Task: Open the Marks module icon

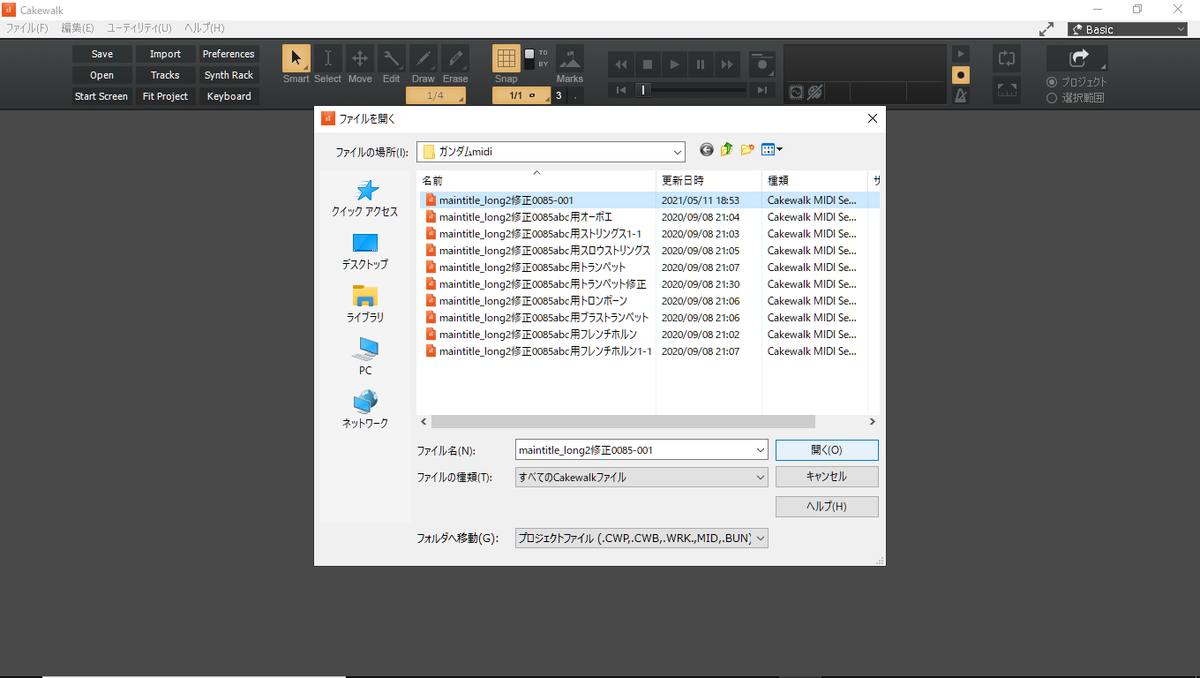Action: [570, 58]
